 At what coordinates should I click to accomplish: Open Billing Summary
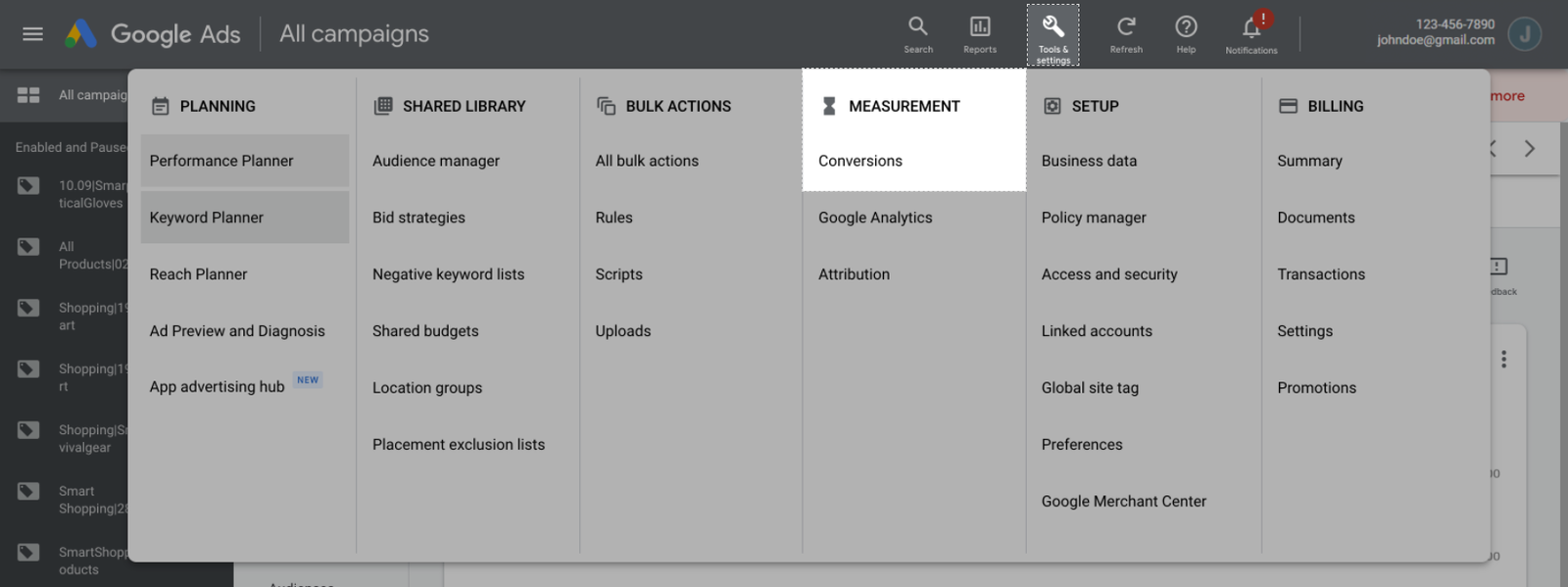1309,161
